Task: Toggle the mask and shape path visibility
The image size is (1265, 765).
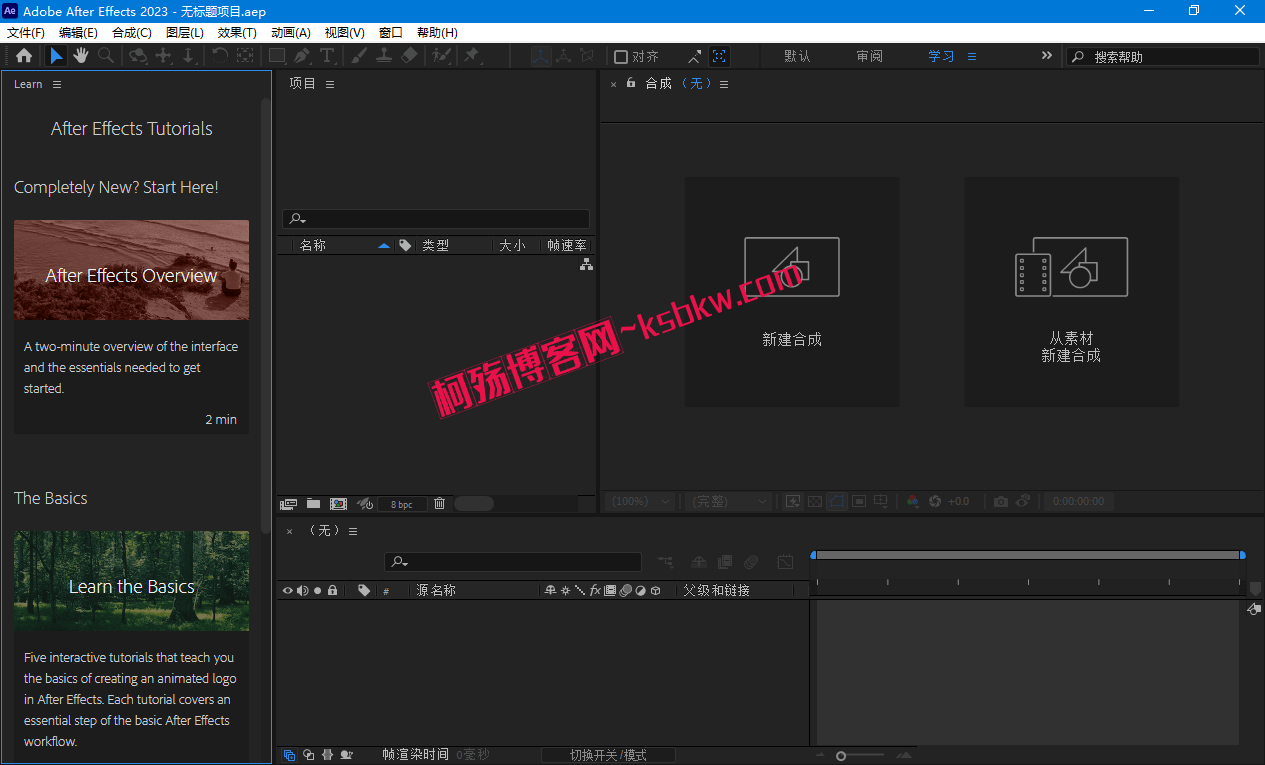Action: 837,501
